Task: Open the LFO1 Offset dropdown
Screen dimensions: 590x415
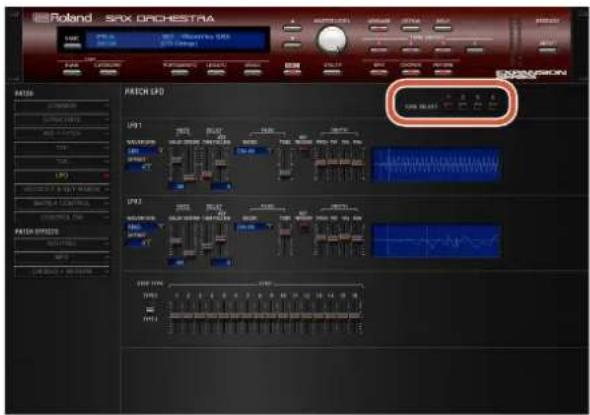Action: click(139, 167)
